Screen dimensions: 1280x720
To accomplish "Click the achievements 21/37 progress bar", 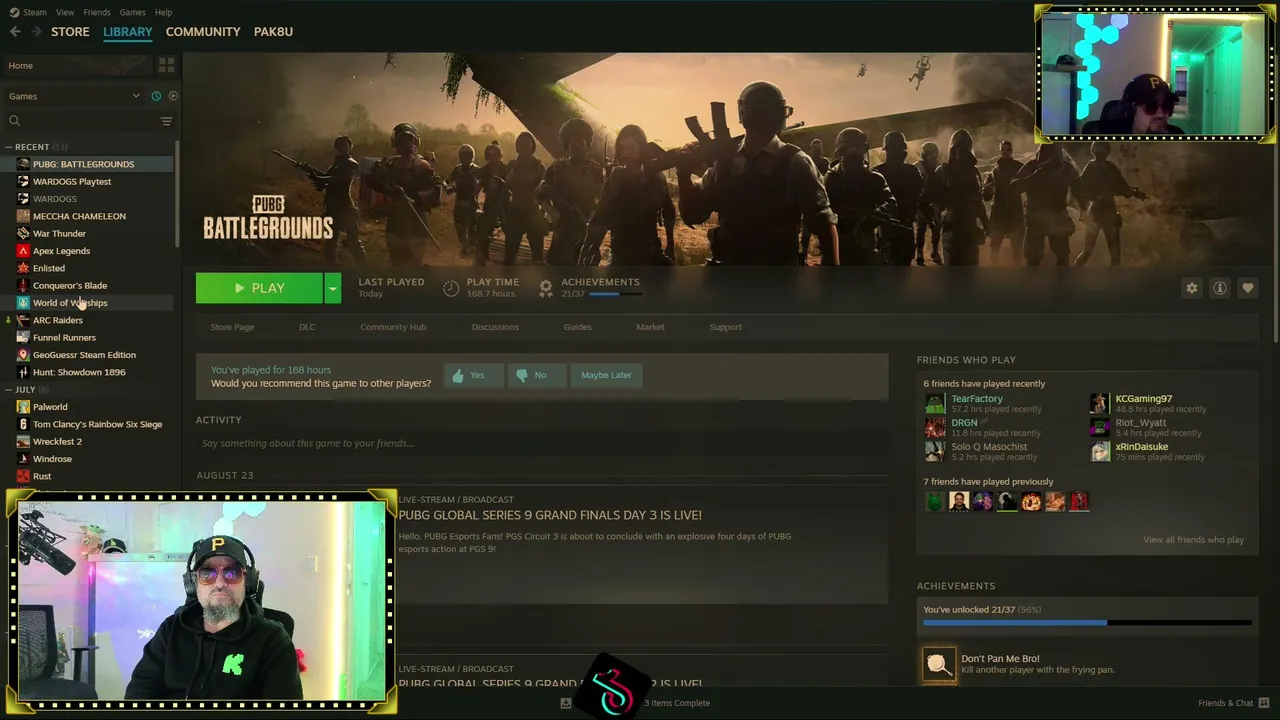I will [615, 294].
